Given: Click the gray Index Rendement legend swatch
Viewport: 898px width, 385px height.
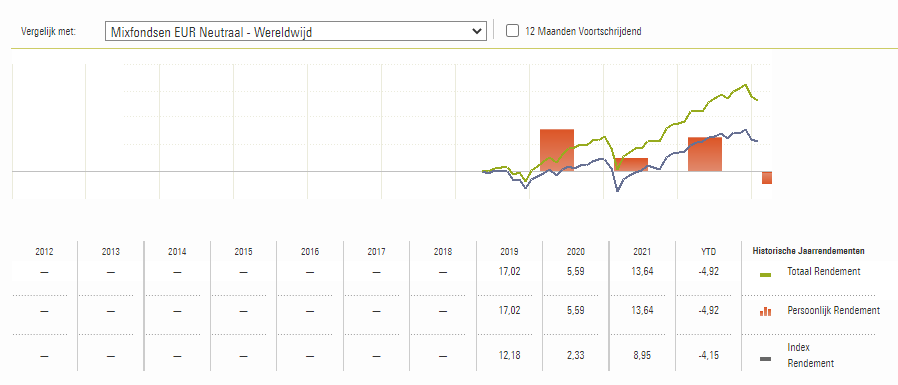Looking at the screenshot, I should tap(765, 359).
